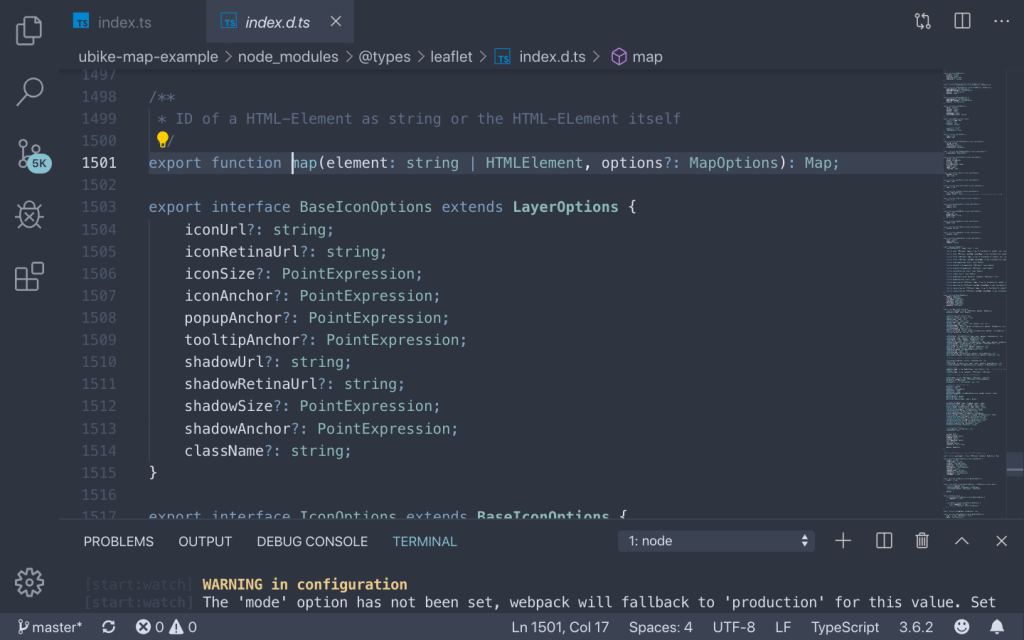Click line number 1503 in gutter
The height and width of the screenshot is (640, 1024).
pyautogui.click(x=99, y=207)
